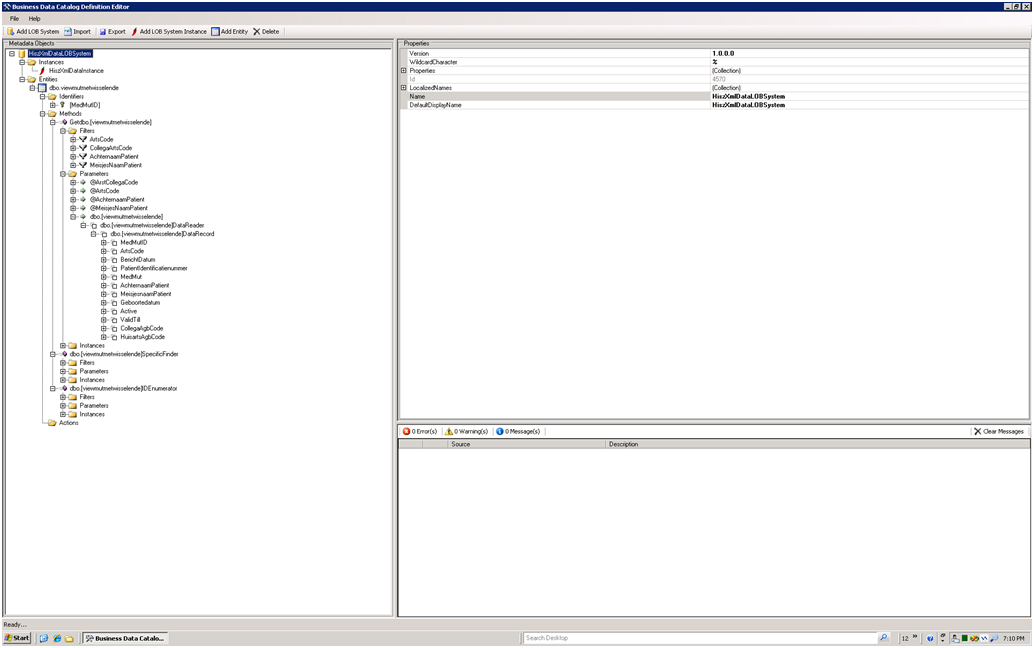Click the blue help icon in taskbar

coord(930,638)
